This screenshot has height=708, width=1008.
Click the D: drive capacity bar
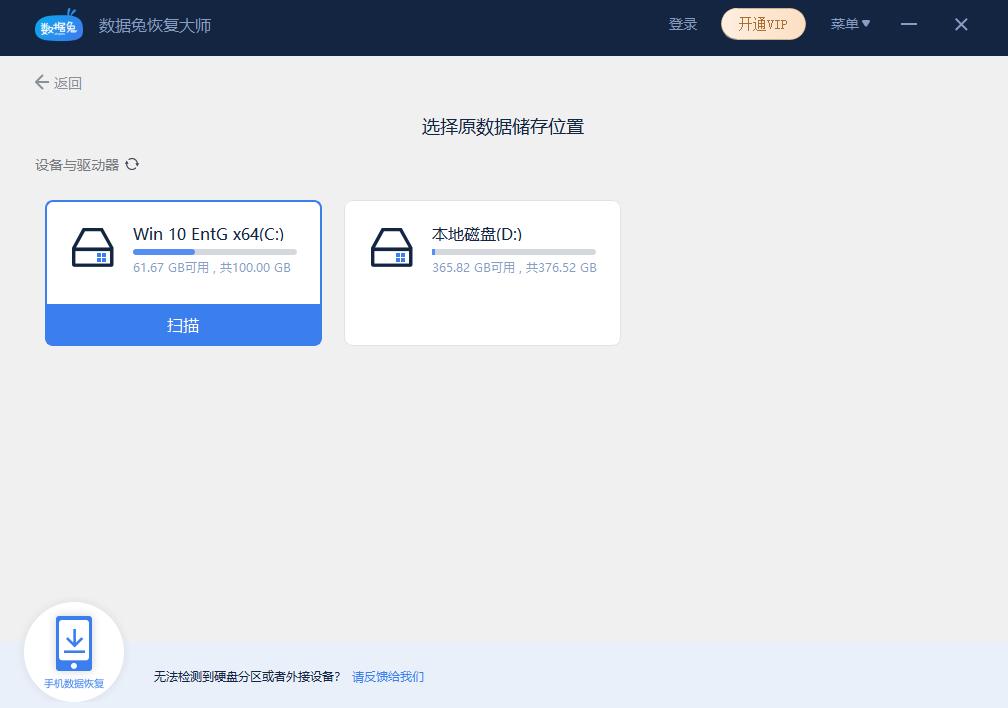click(x=513, y=251)
